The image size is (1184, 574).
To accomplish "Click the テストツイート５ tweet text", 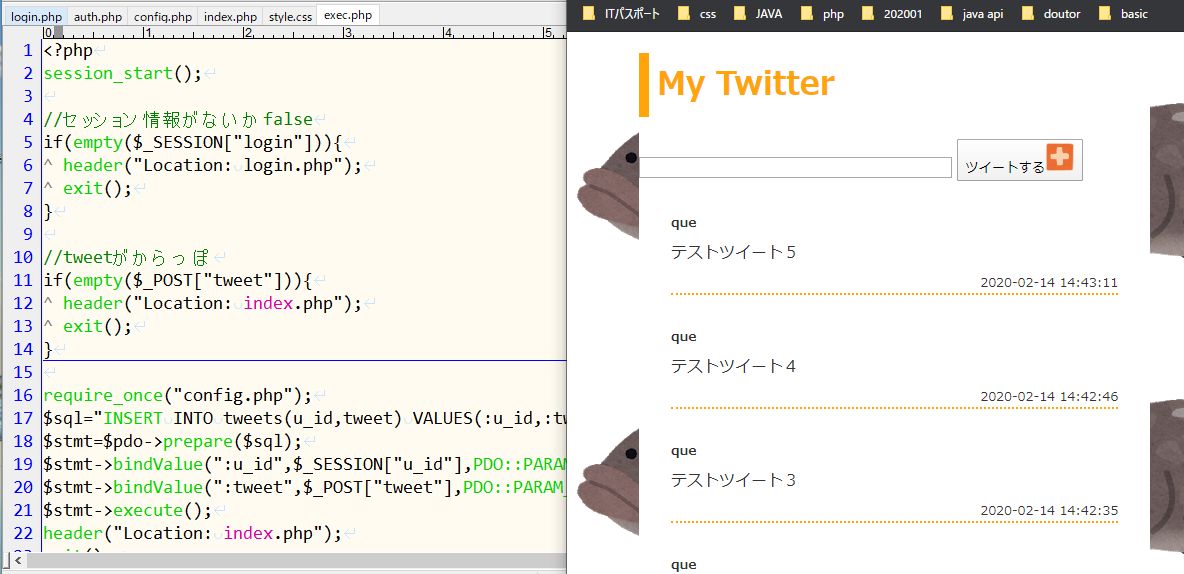I will pyautogui.click(x=733, y=252).
